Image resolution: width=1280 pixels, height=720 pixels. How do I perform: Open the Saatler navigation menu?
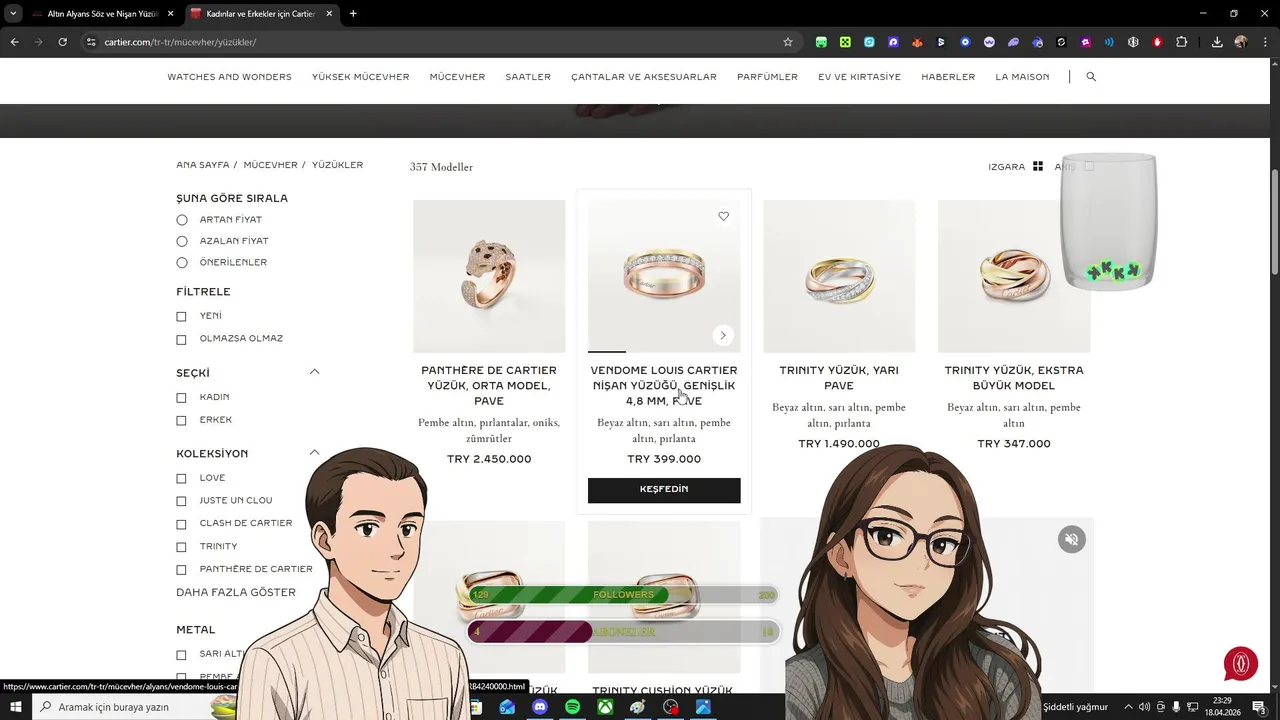[528, 77]
